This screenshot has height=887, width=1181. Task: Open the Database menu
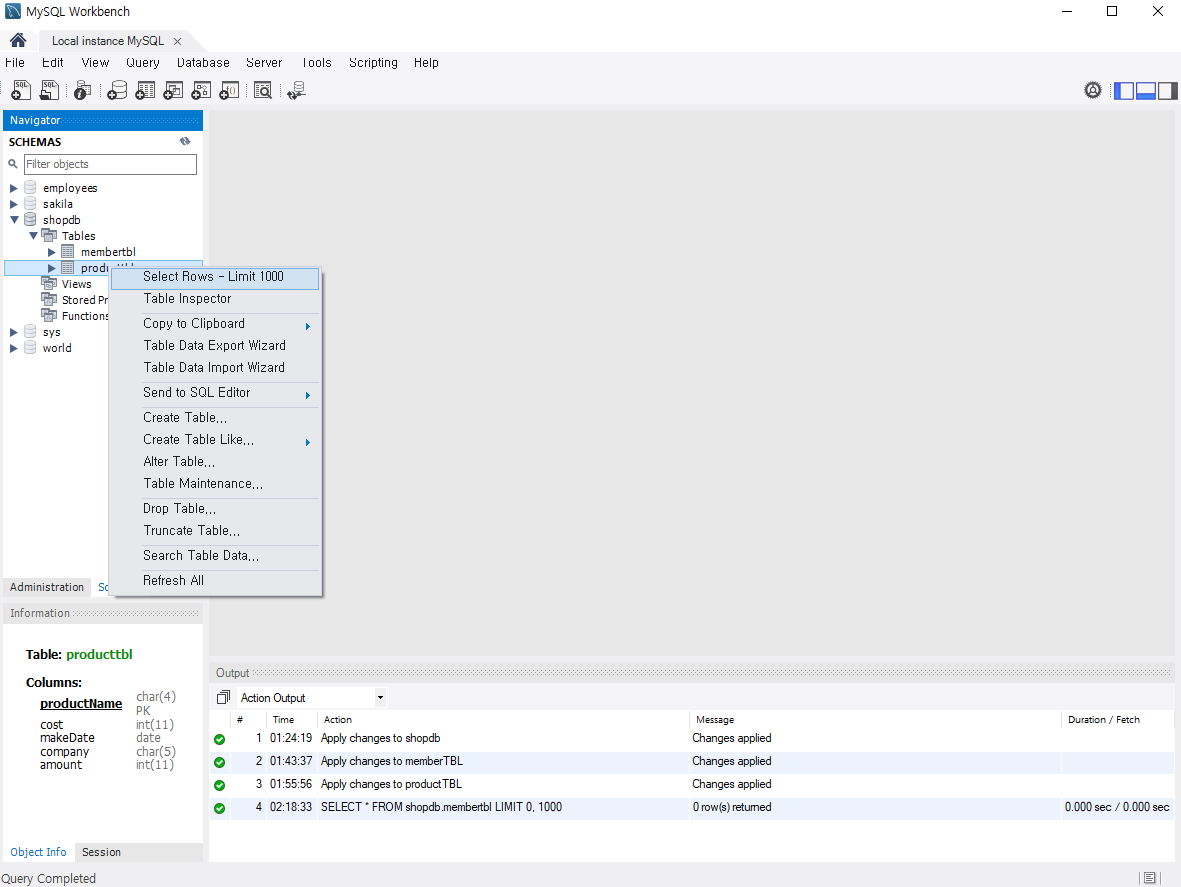pyautogui.click(x=203, y=62)
